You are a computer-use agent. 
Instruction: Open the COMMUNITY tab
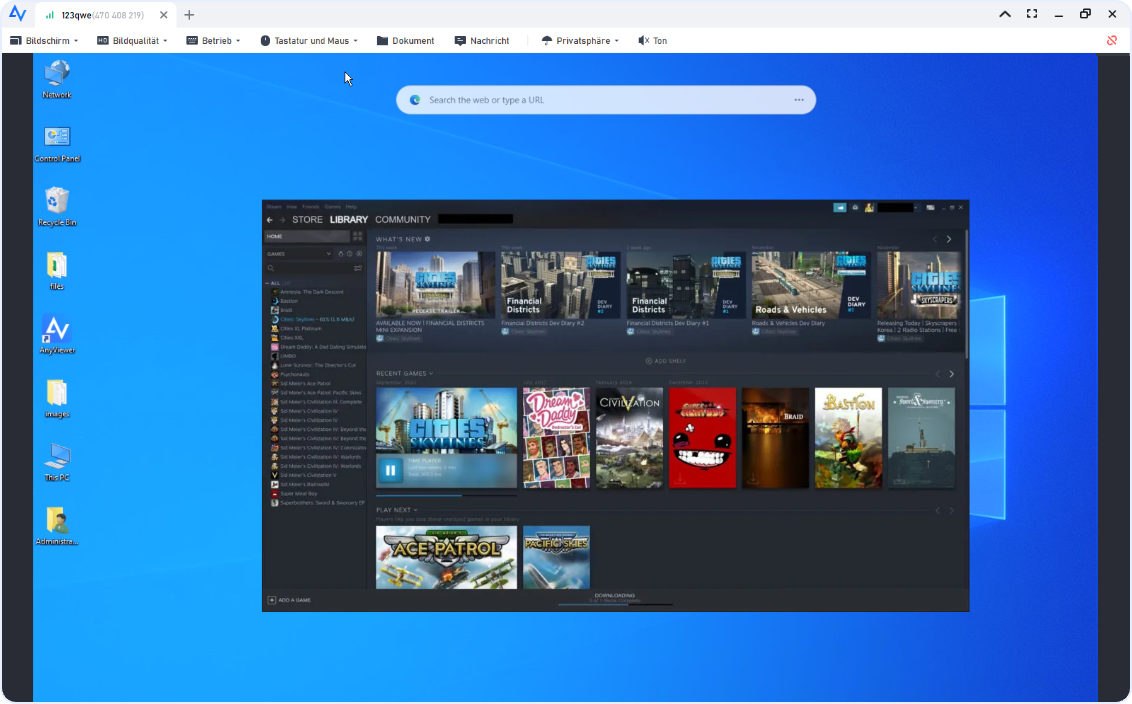pos(403,220)
